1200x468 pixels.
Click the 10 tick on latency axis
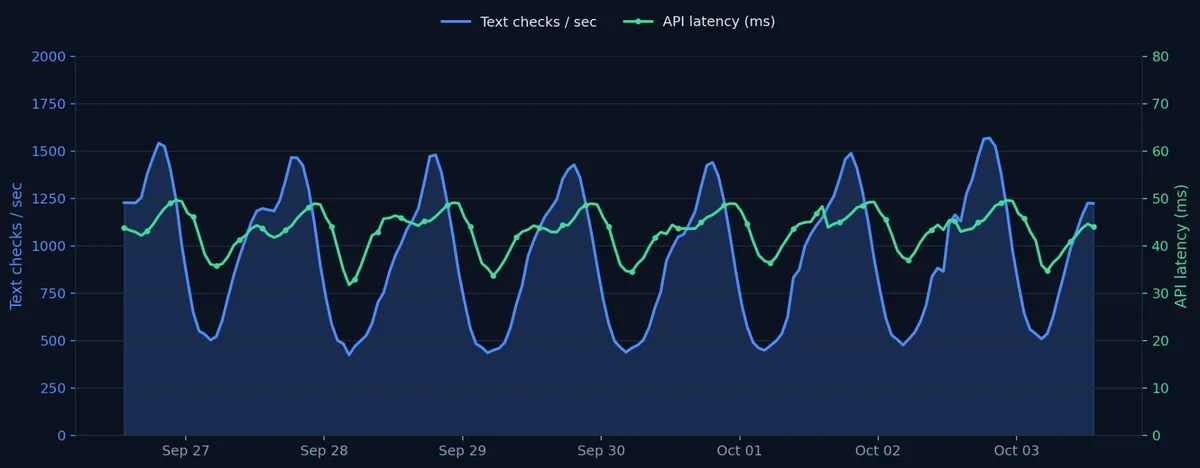(x=1160, y=388)
